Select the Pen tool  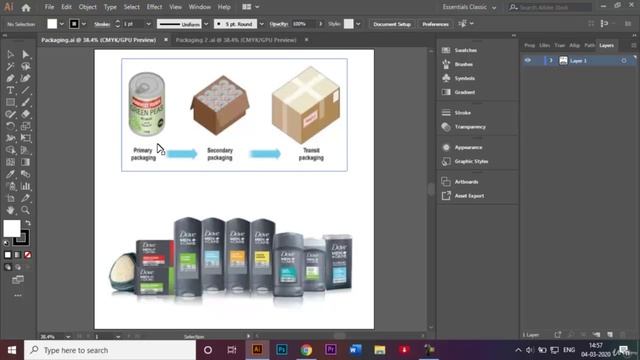pos(10,78)
